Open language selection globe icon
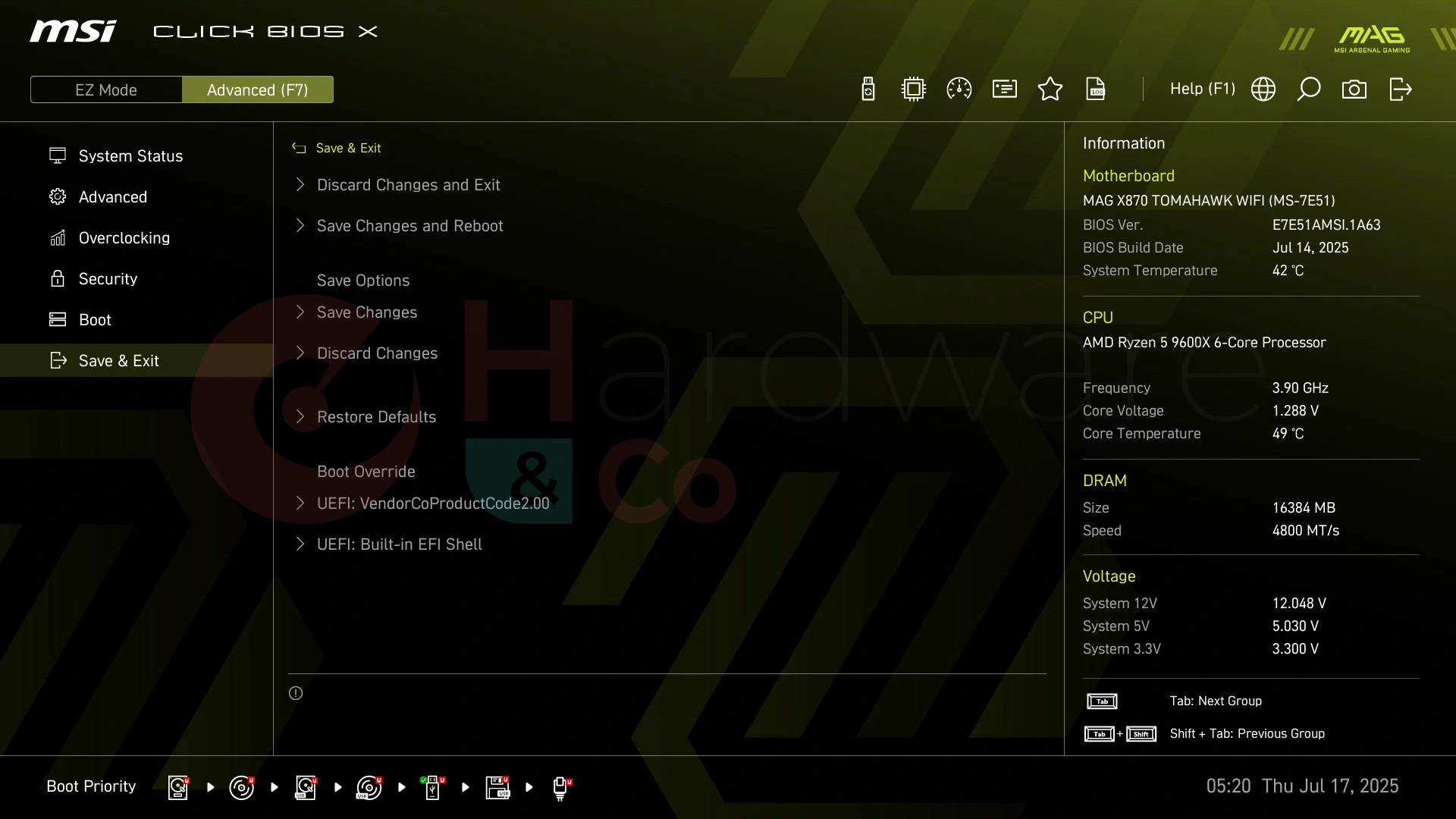Image resolution: width=1456 pixels, height=819 pixels. pos(1263,89)
